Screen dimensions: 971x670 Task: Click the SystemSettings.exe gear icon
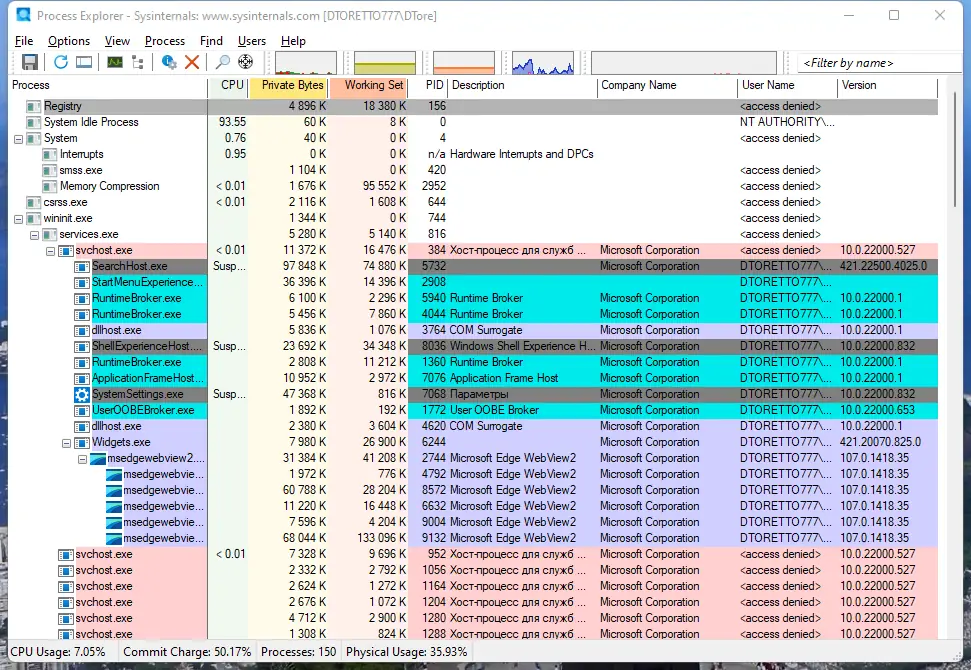click(82, 394)
